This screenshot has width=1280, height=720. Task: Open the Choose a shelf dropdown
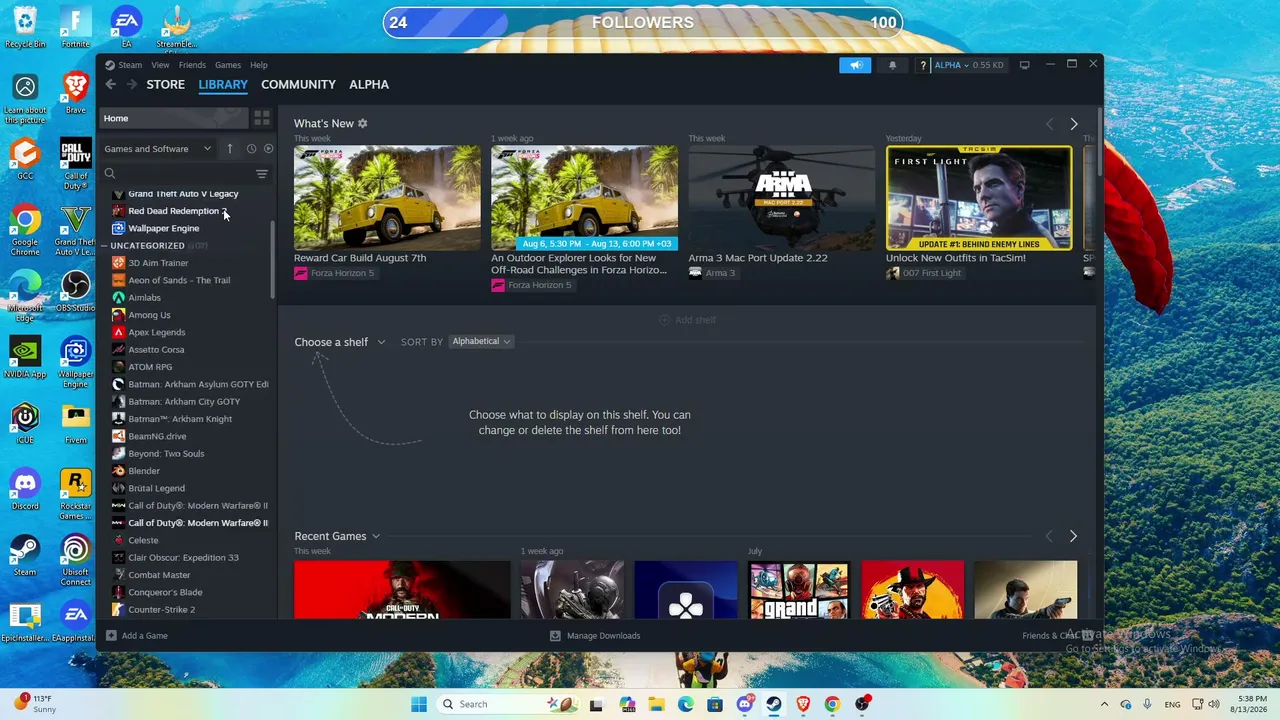pyautogui.click(x=340, y=342)
